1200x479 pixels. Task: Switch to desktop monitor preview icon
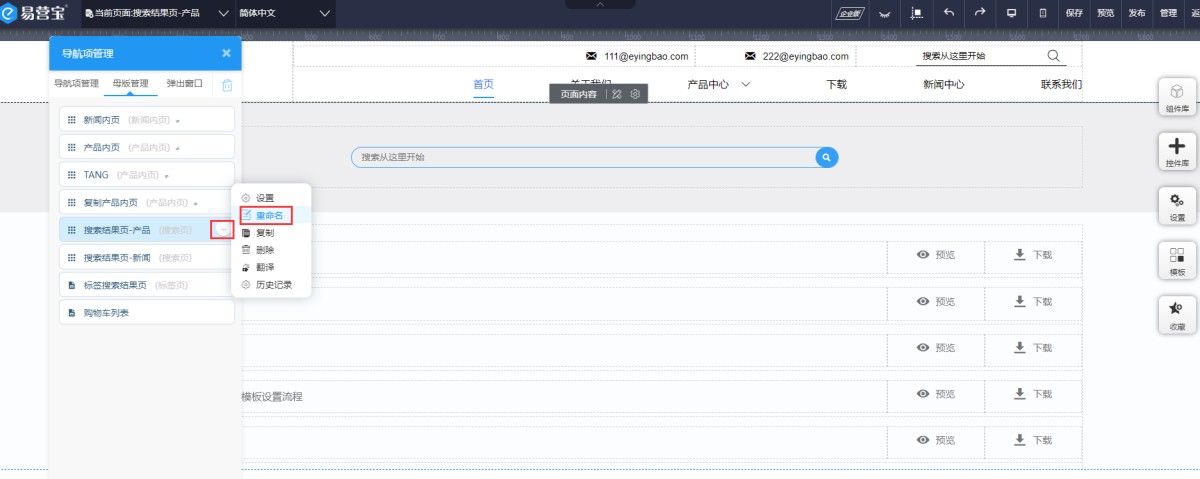pyautogui.click(x=1011, y=13)
